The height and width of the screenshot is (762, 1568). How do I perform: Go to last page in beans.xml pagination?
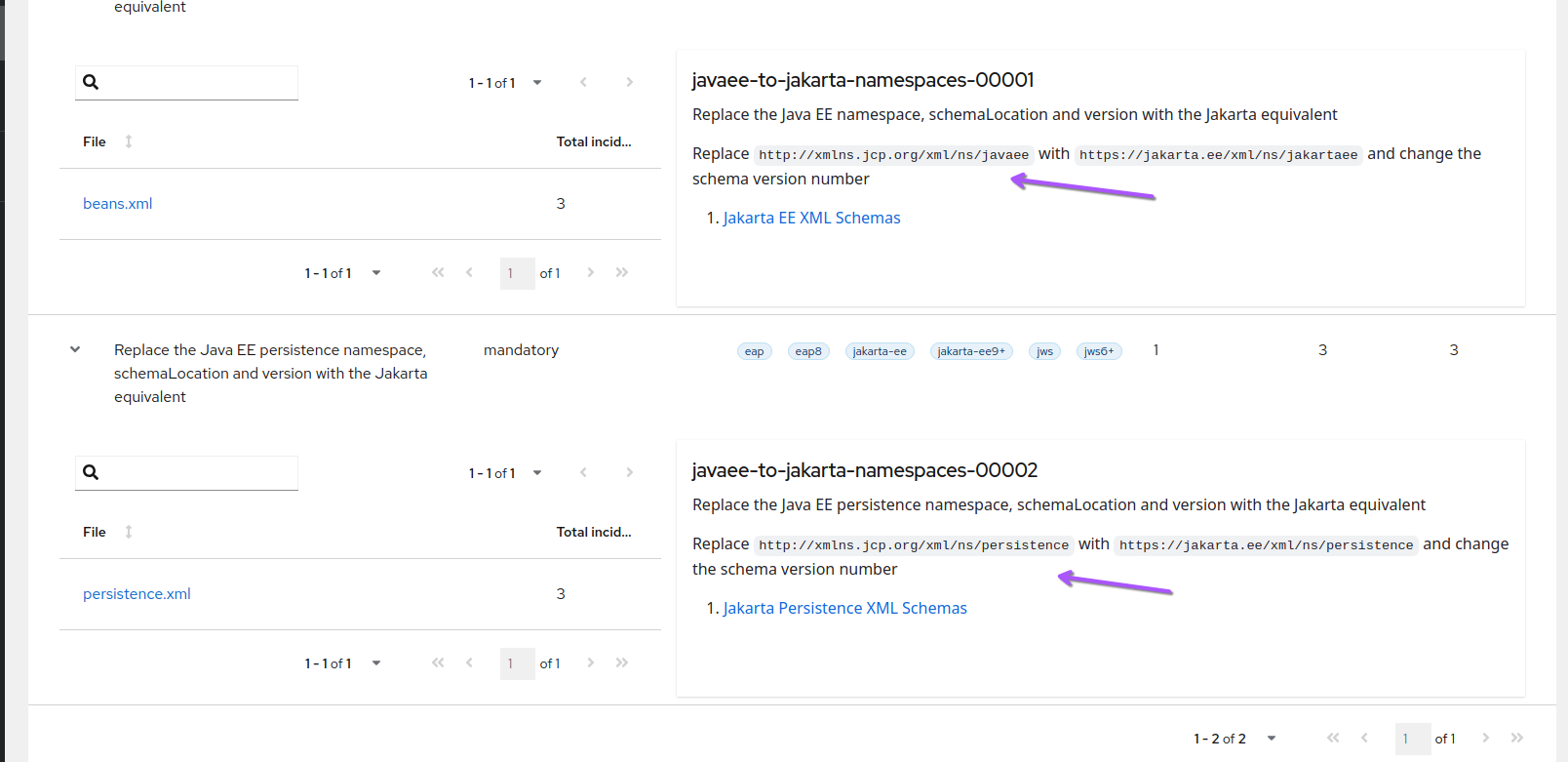(x=622, y=272)
